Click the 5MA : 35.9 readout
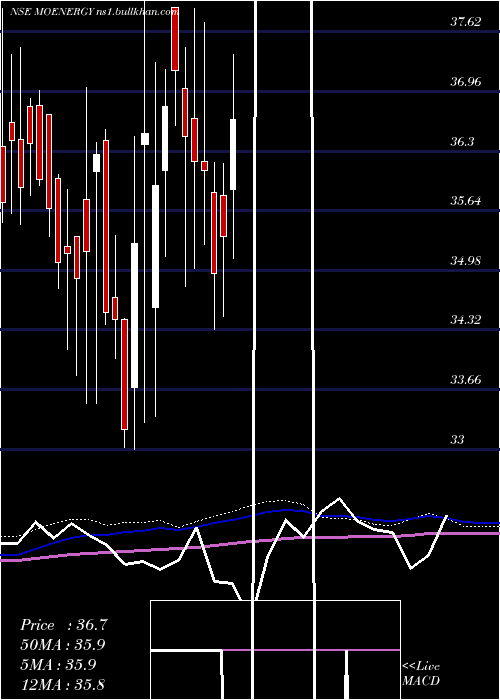The image size is (500, 700). pos(58,665)
